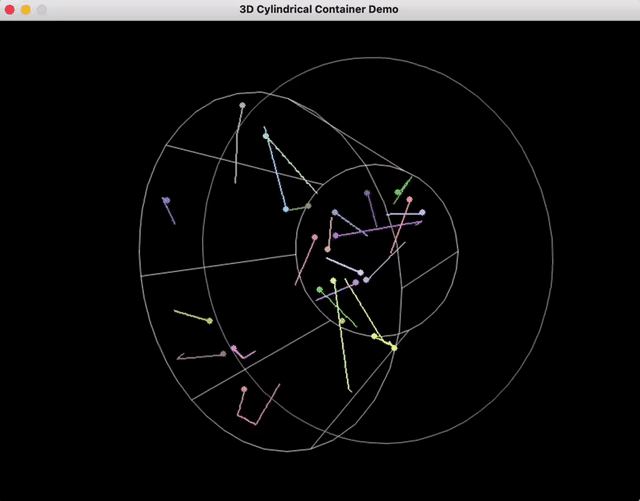The width and height of the screenshot is (640, 501).
Task: Click the pink particle with the U-shaped trail
Action: 243,389
